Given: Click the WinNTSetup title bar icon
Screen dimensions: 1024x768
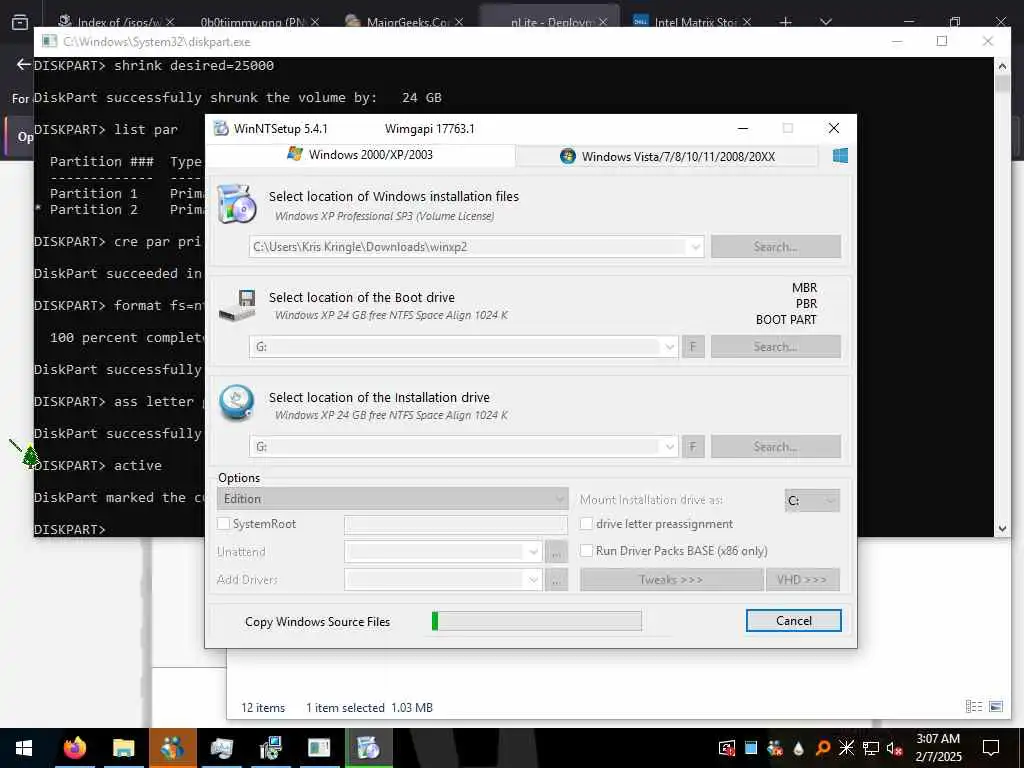Looking at the screenshot, I should tap(221, 128).
